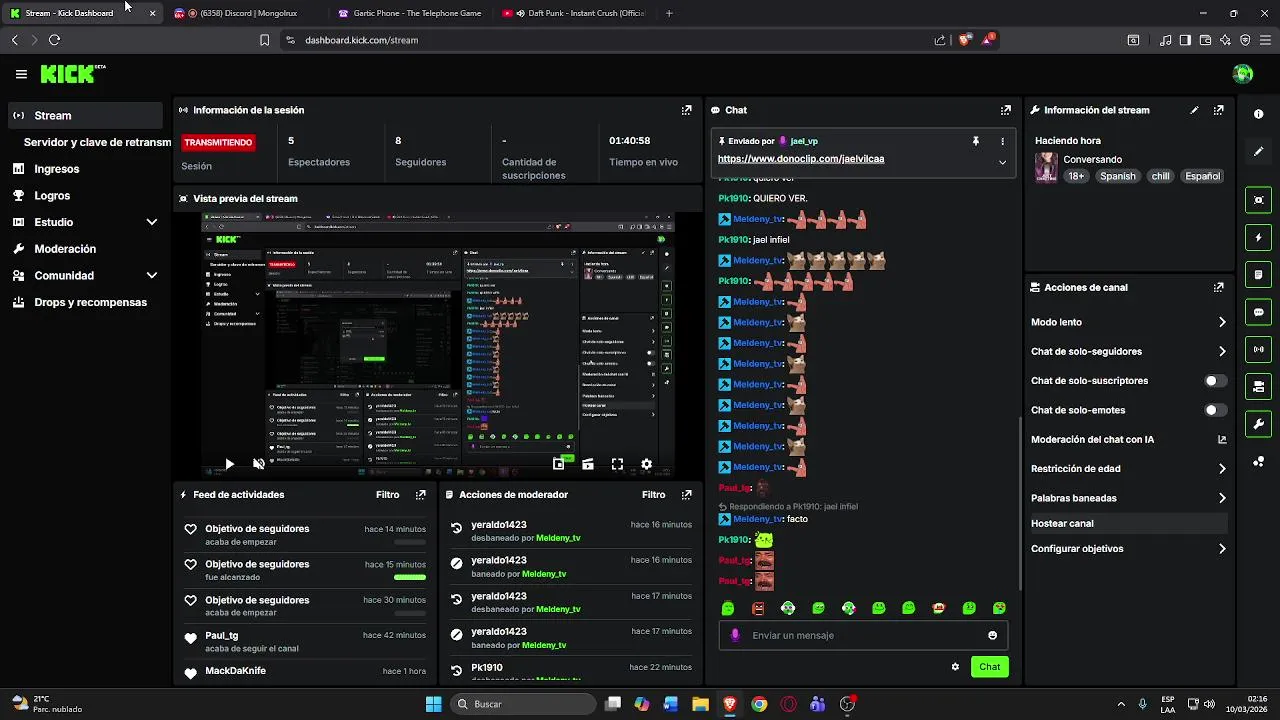Open the emoji picker in the message box

992,635
